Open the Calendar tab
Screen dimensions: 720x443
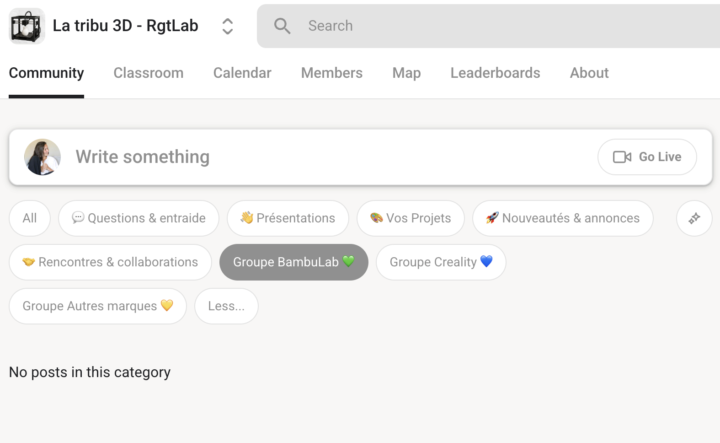(242, 73)
